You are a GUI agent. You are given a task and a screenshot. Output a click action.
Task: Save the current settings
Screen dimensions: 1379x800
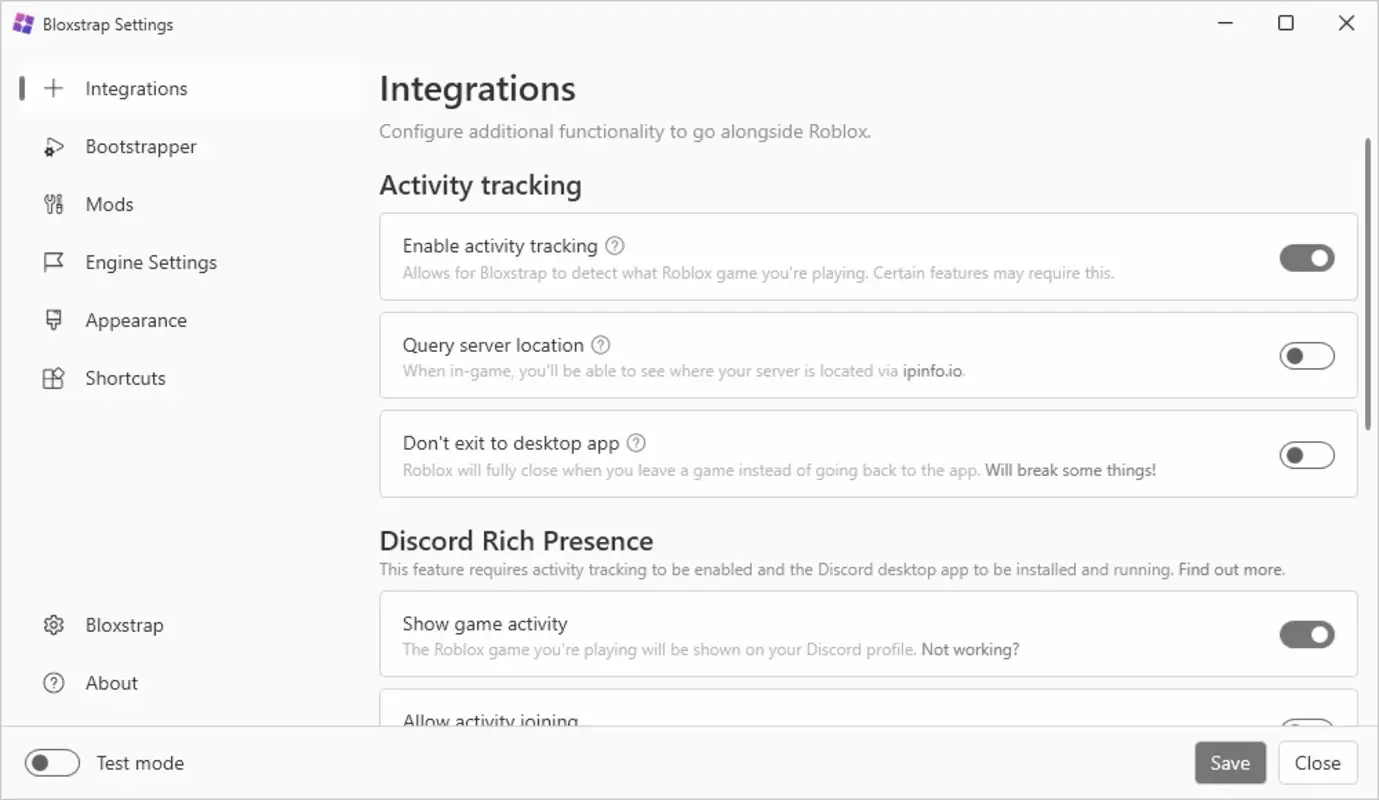click(1230, 762)
